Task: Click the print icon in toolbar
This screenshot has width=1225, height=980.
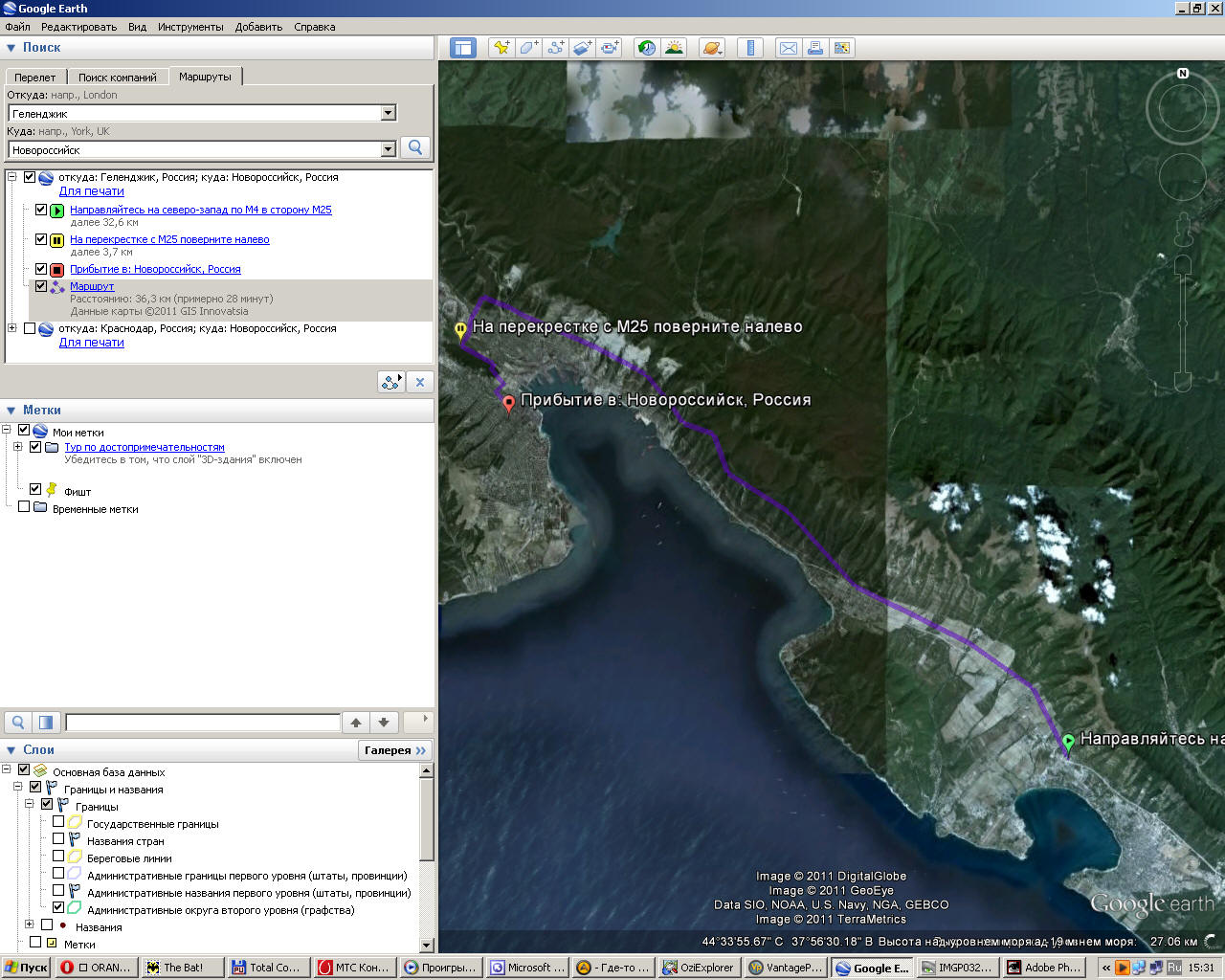Action: pos(815,48)
